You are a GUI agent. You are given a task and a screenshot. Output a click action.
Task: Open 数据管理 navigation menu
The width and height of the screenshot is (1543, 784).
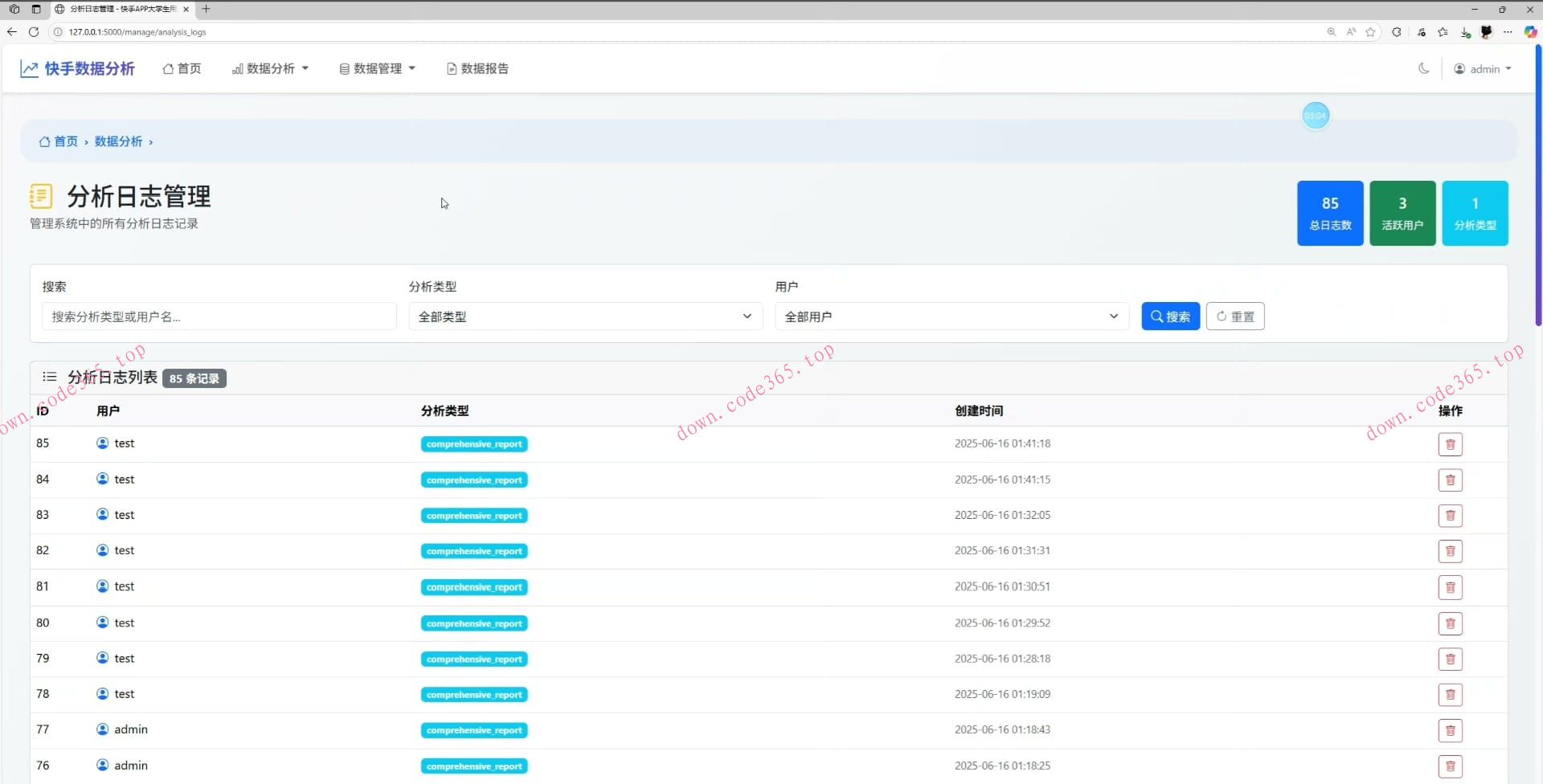point(377,69)
